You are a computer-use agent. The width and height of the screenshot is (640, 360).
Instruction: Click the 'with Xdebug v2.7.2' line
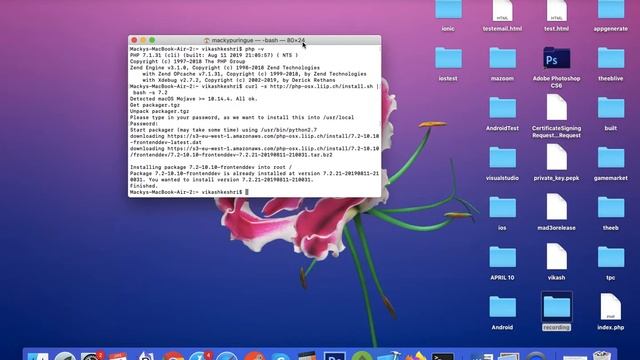(239, 80)
